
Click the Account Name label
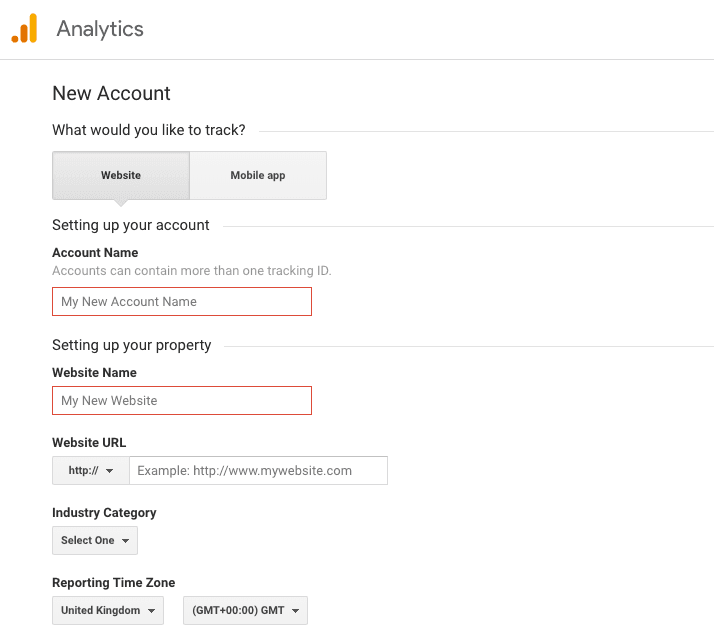pos(95,253)
